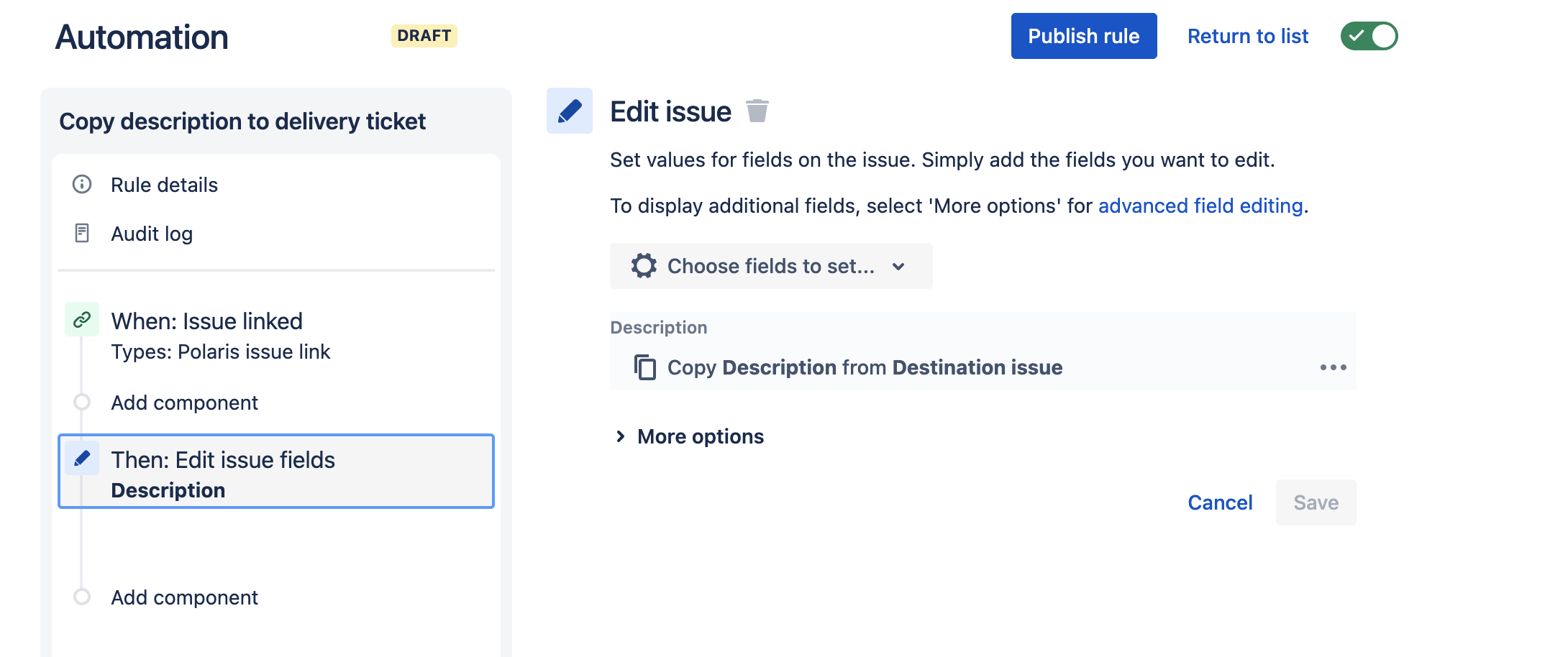Select Rule details in the sidebar
1568x657 pixels.
point(163,184)
